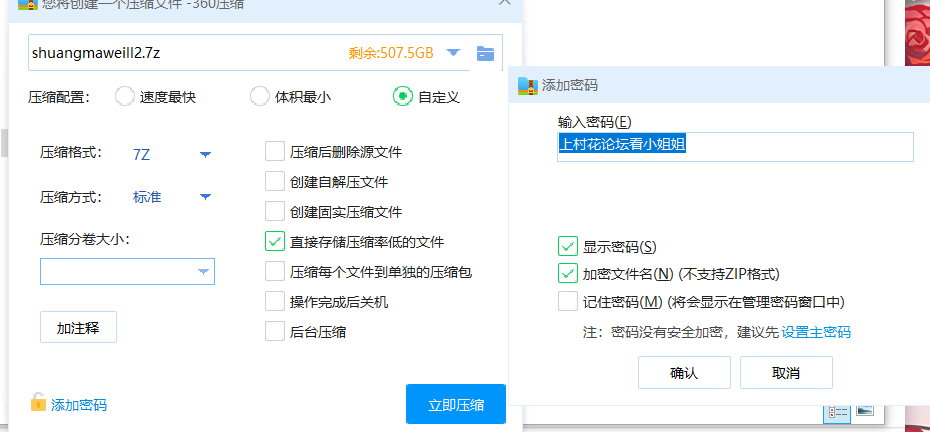Click the details list view icon in the background window
Screen dimensions: 930x432
(839, 412)
